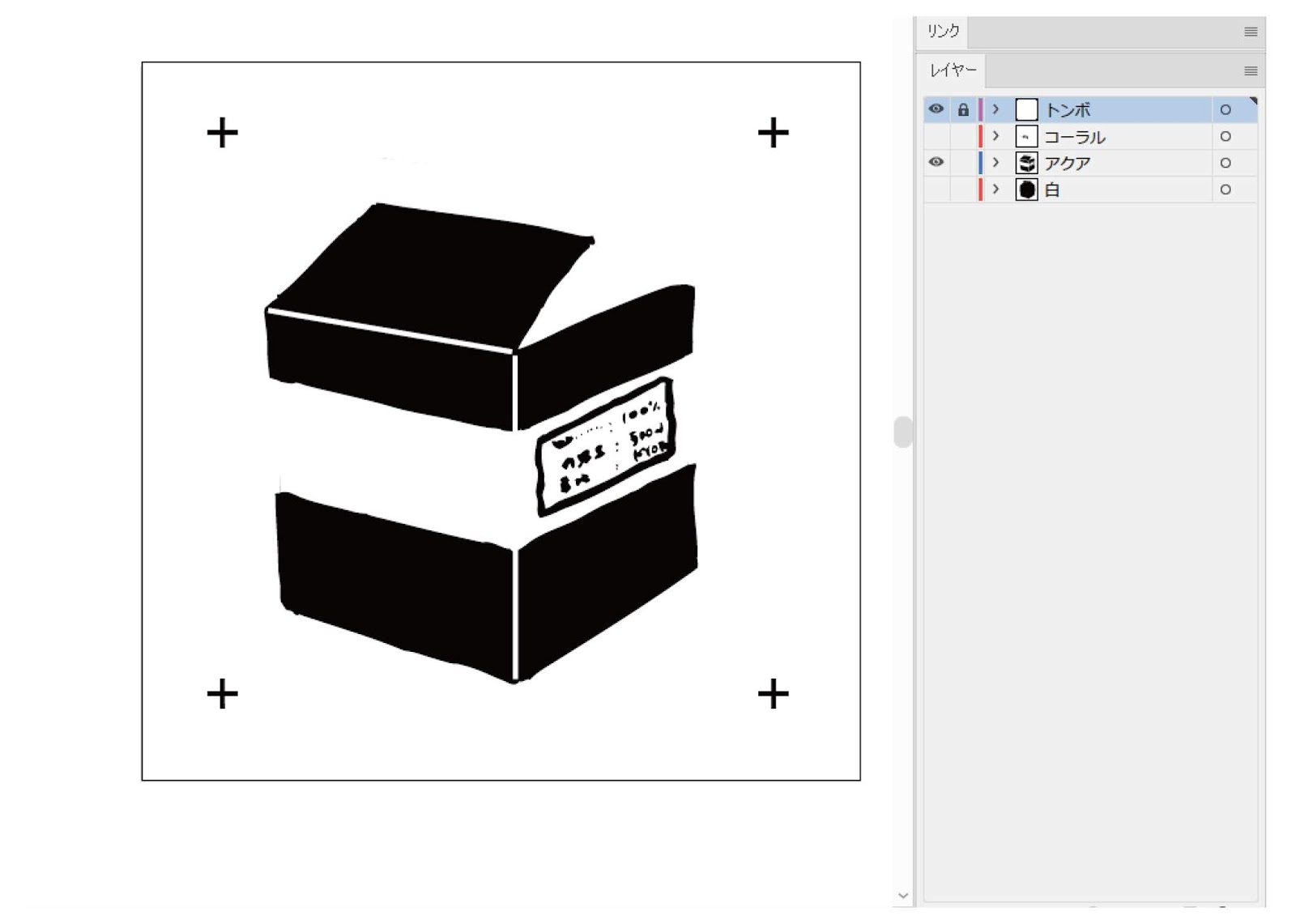This screenshot has height=924, width=1296.
Task: Click the label sticker on the box artwork
Action: 605,446
